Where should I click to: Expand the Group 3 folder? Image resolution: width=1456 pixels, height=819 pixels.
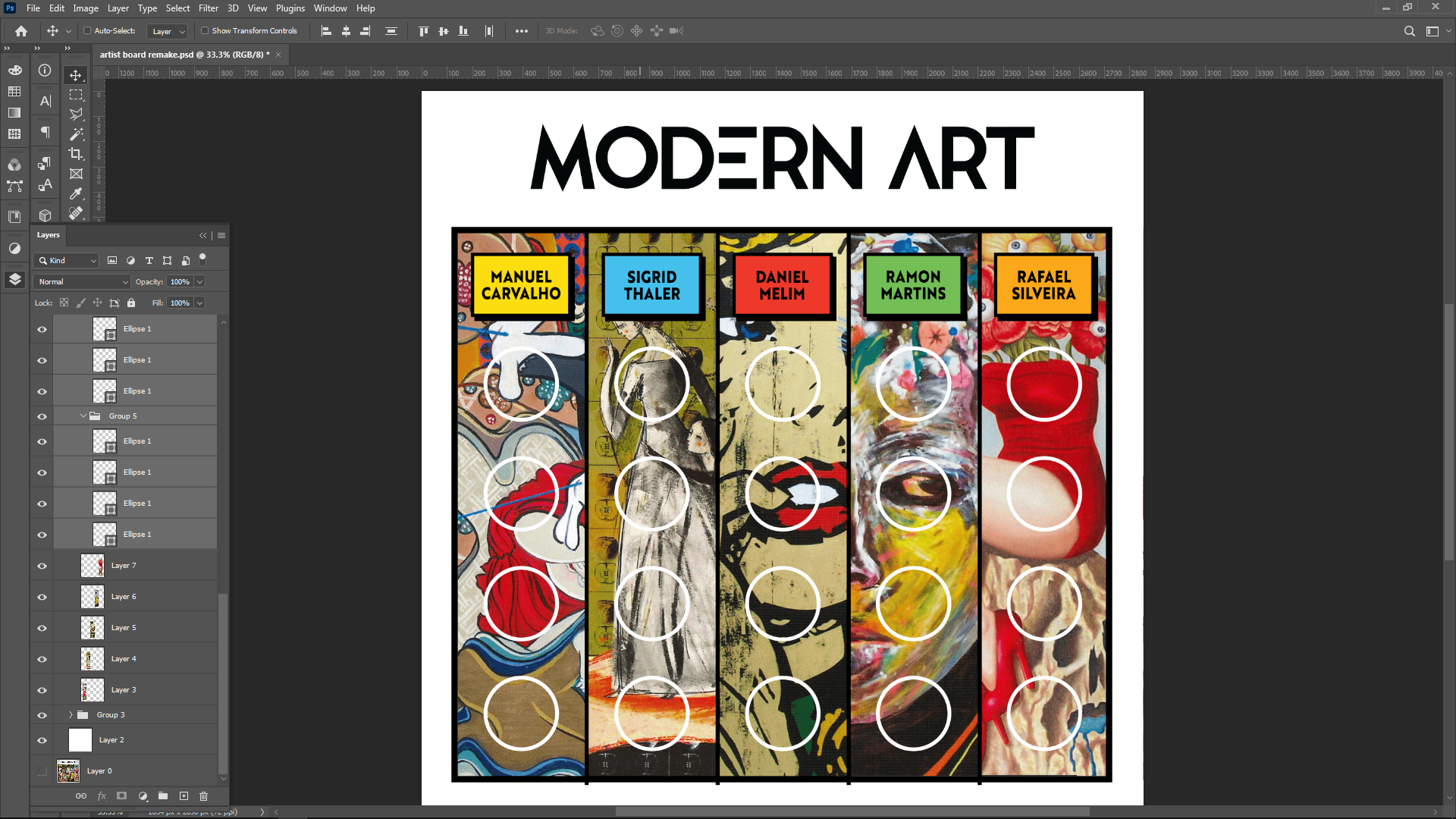pyautogui.click(x=71, y=715)
